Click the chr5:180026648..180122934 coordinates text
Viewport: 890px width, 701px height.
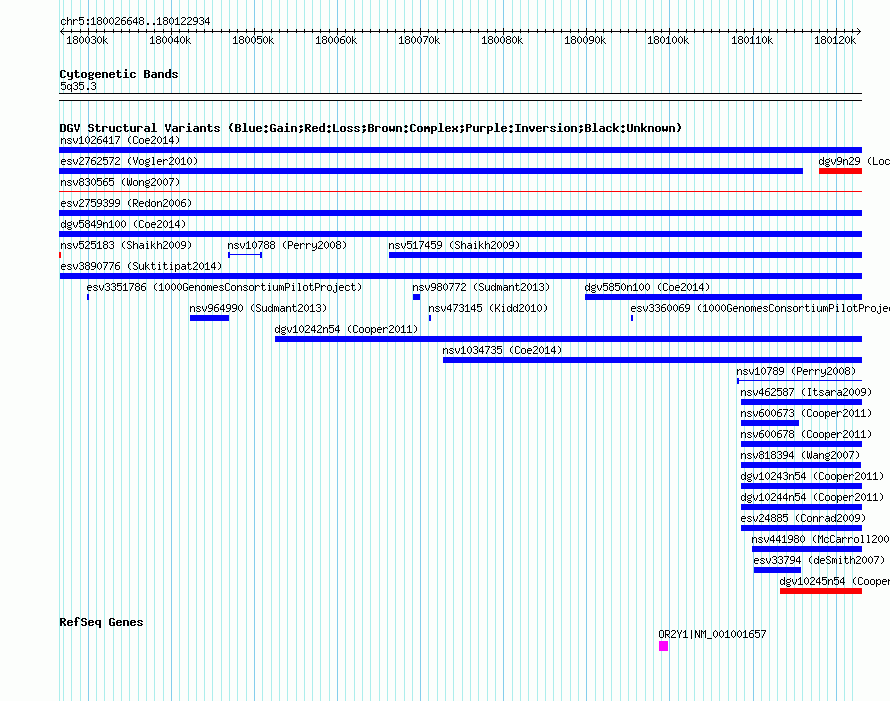coord(135,21)
